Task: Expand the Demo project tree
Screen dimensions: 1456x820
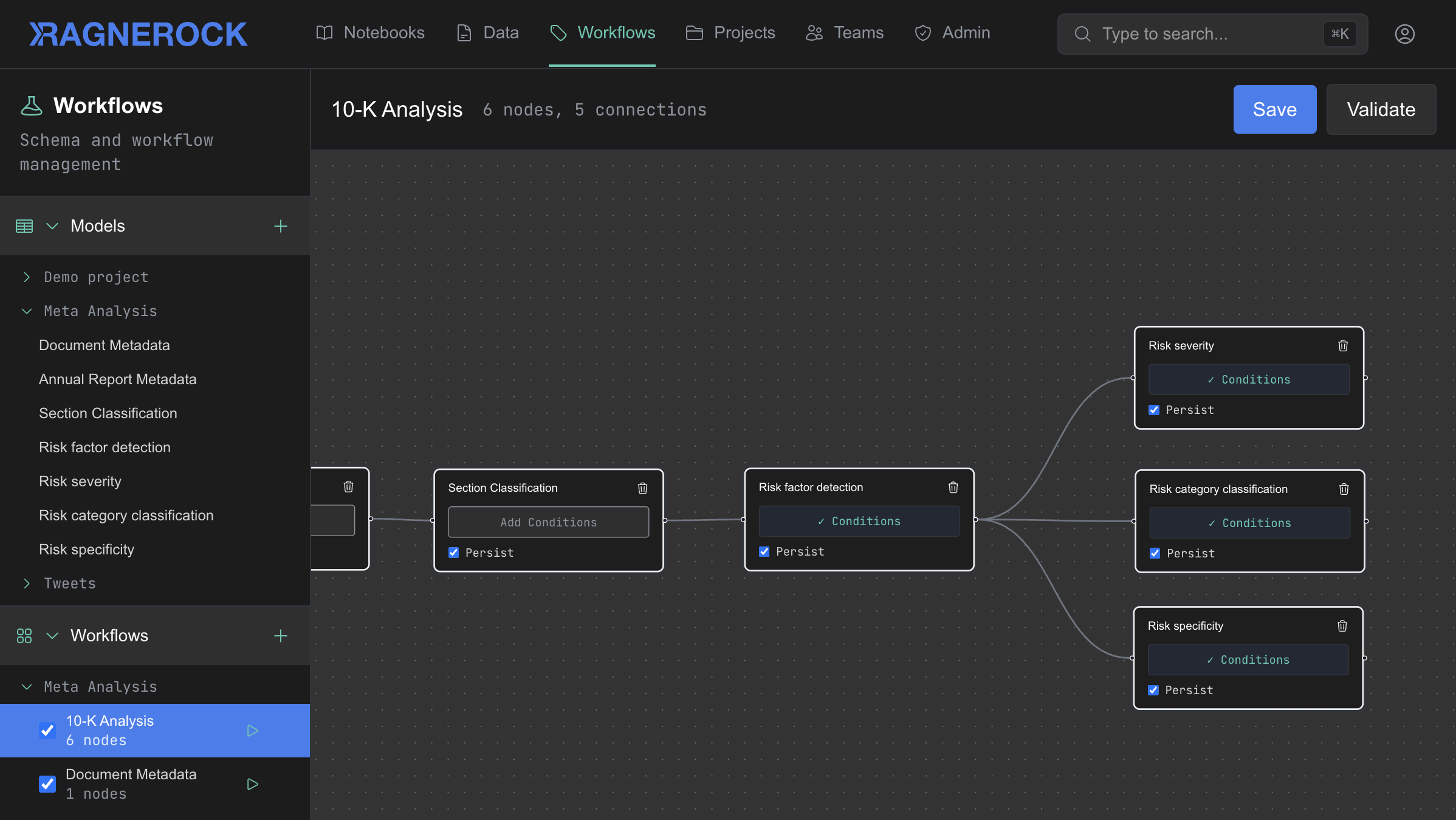Action: pos(26,277)
